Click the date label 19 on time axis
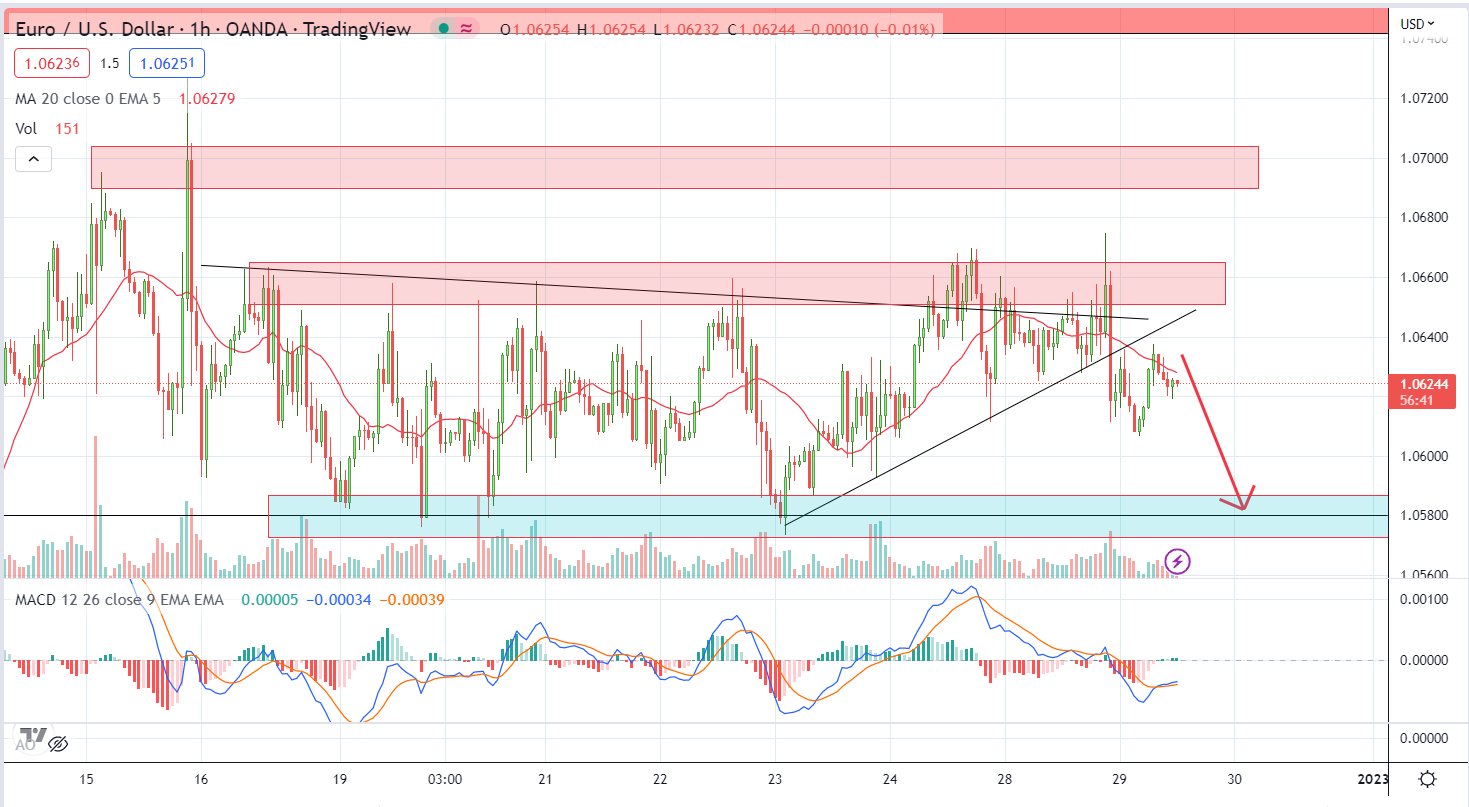 click(x=339, y=778)
